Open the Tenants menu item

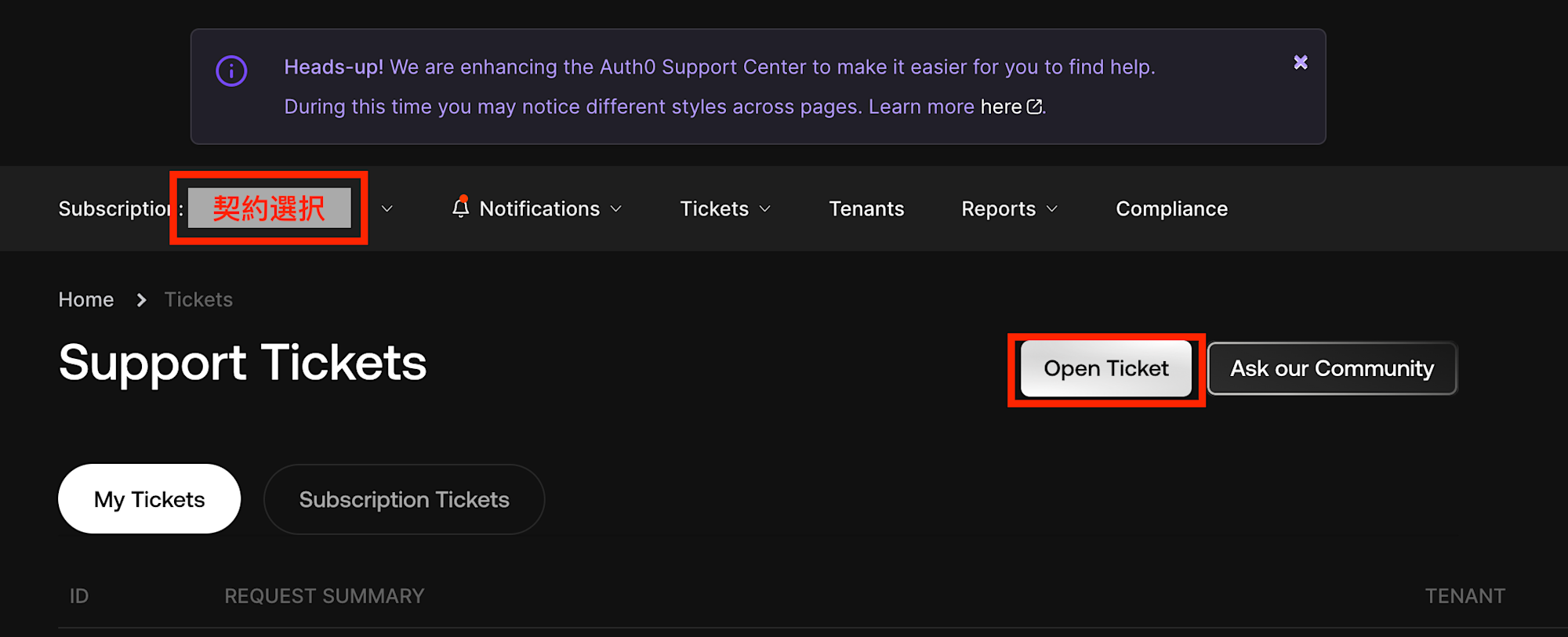(866, 209)
